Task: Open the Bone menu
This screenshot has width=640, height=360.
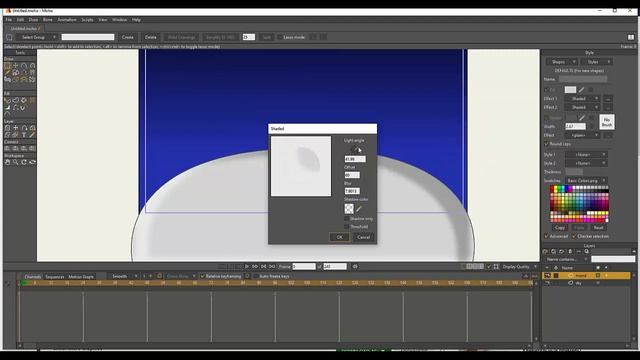Action: [48, 20]
